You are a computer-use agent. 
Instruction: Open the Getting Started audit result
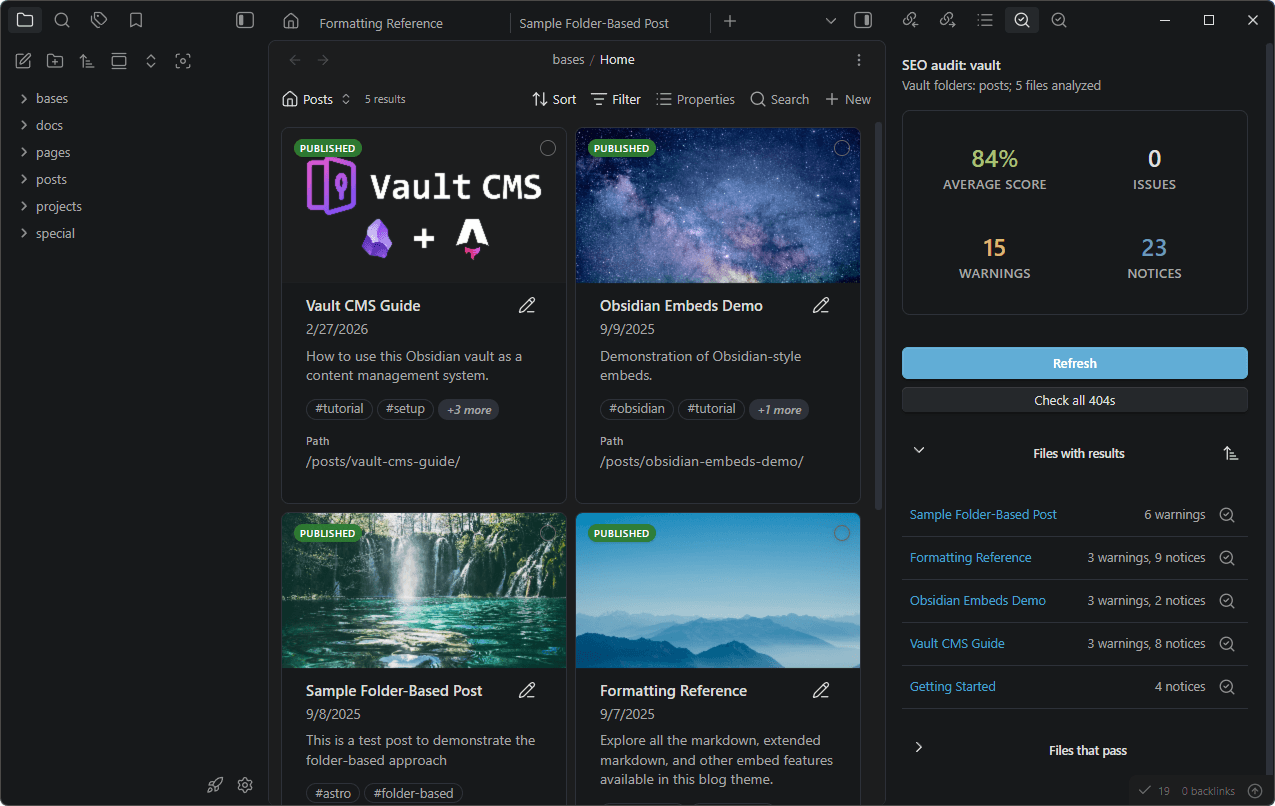tap(952, 686)
